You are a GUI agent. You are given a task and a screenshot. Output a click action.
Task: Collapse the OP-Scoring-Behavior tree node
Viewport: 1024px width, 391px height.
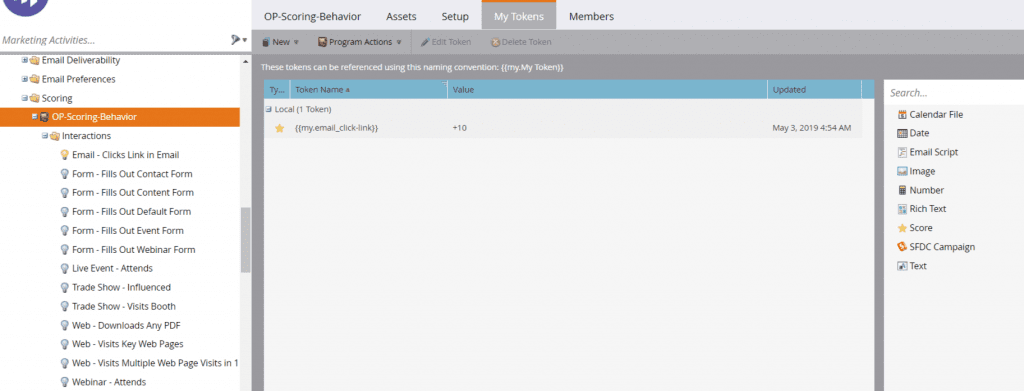tap(35, 117)
